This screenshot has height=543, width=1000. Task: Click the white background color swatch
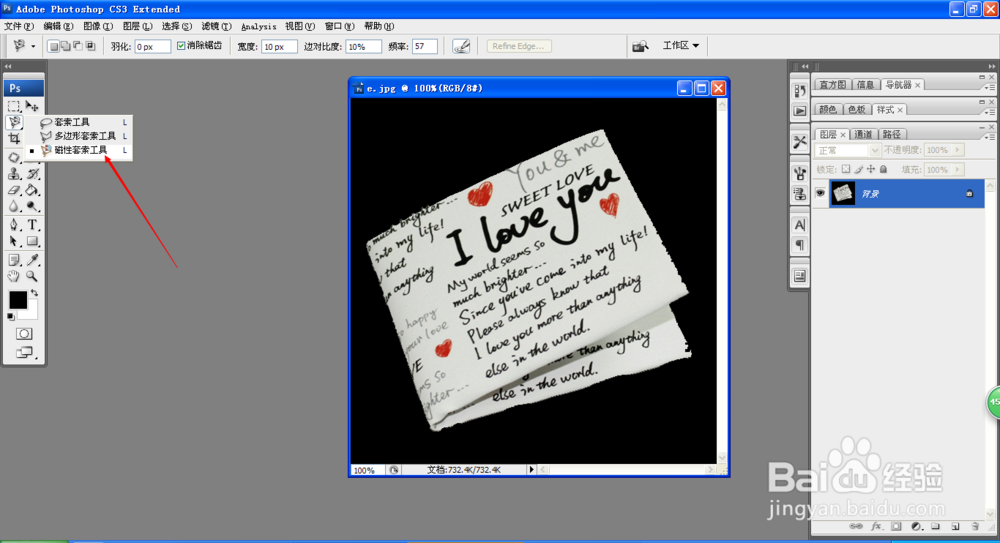(31, 313)
